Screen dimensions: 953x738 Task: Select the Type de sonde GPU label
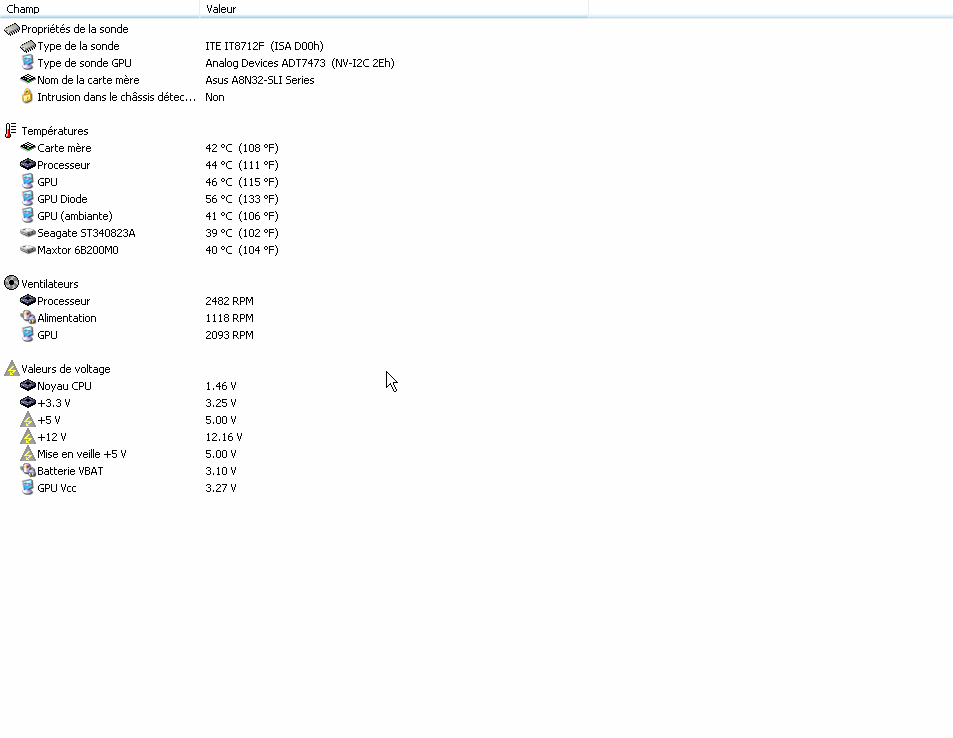[84, 63]
